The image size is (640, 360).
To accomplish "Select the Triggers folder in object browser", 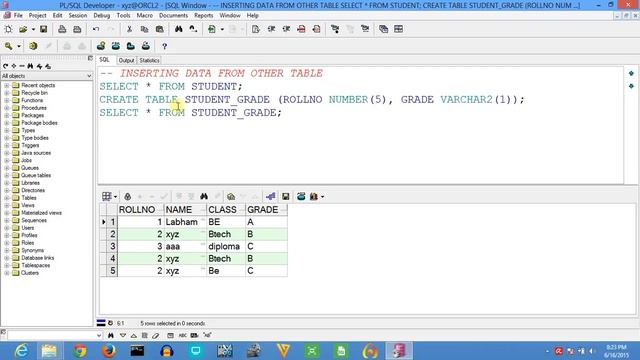I will [30, 145].
